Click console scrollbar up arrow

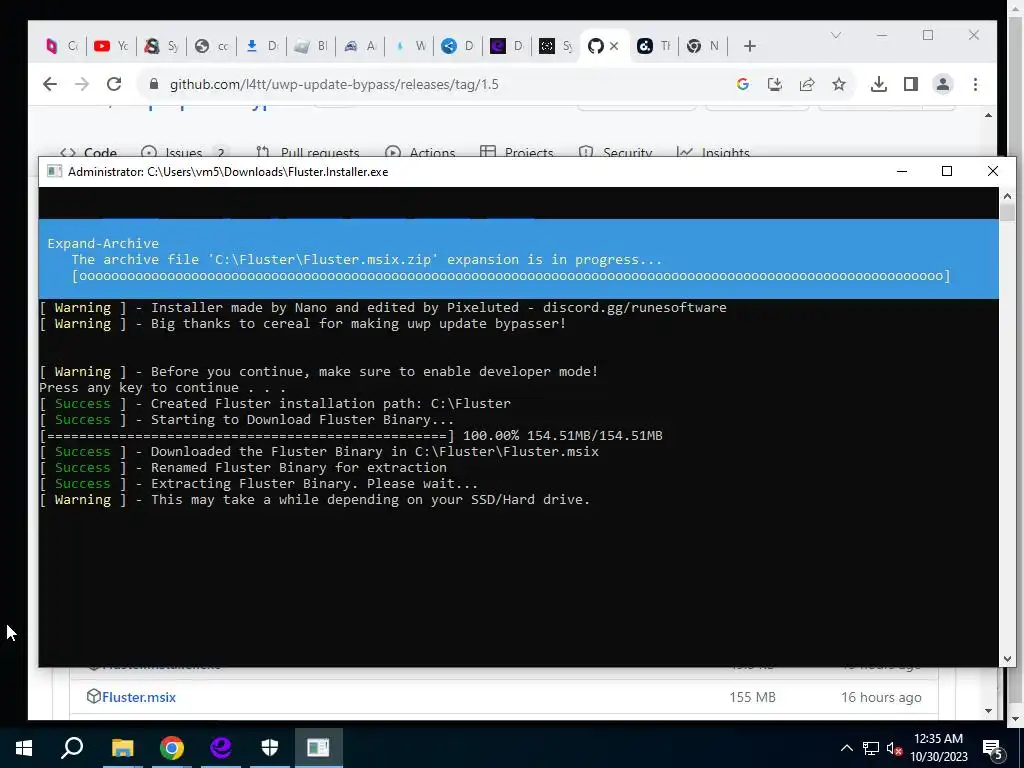1007,196
